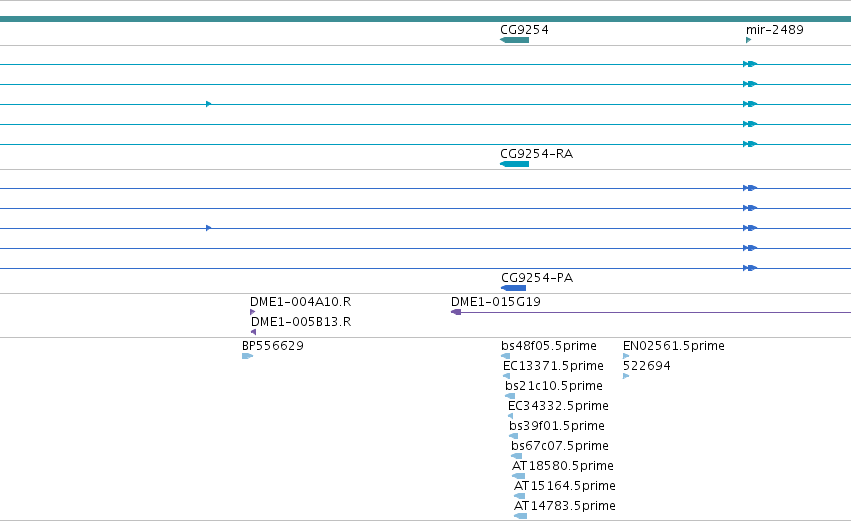This screenshot has height=521, width=851.
Task: Click the AT15164.5prime glyph
Action: tap(519, 496)
